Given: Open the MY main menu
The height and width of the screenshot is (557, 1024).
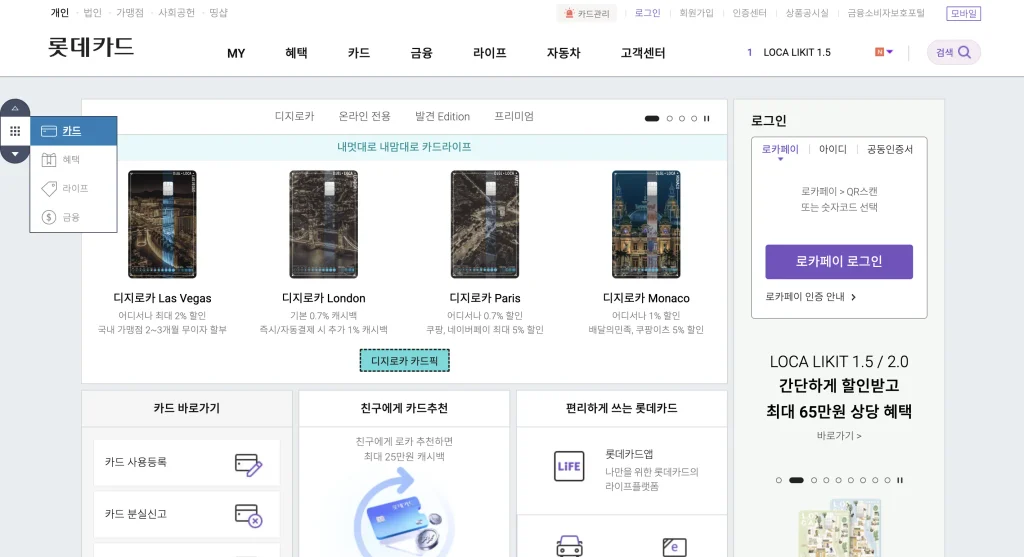Looking at the screenshot, I should 236,54.
